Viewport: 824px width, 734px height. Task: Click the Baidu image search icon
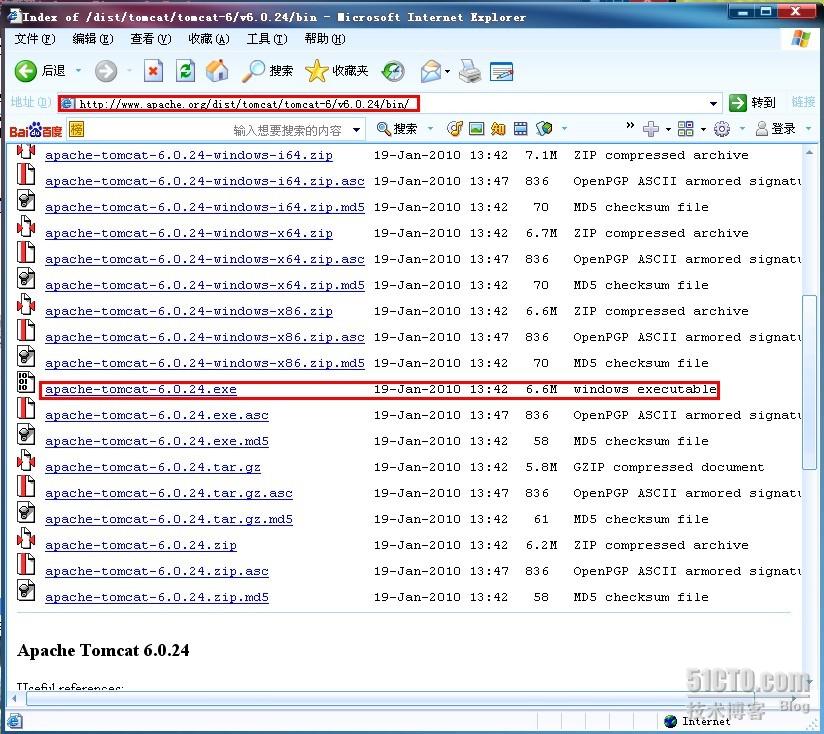coord(476,129)
